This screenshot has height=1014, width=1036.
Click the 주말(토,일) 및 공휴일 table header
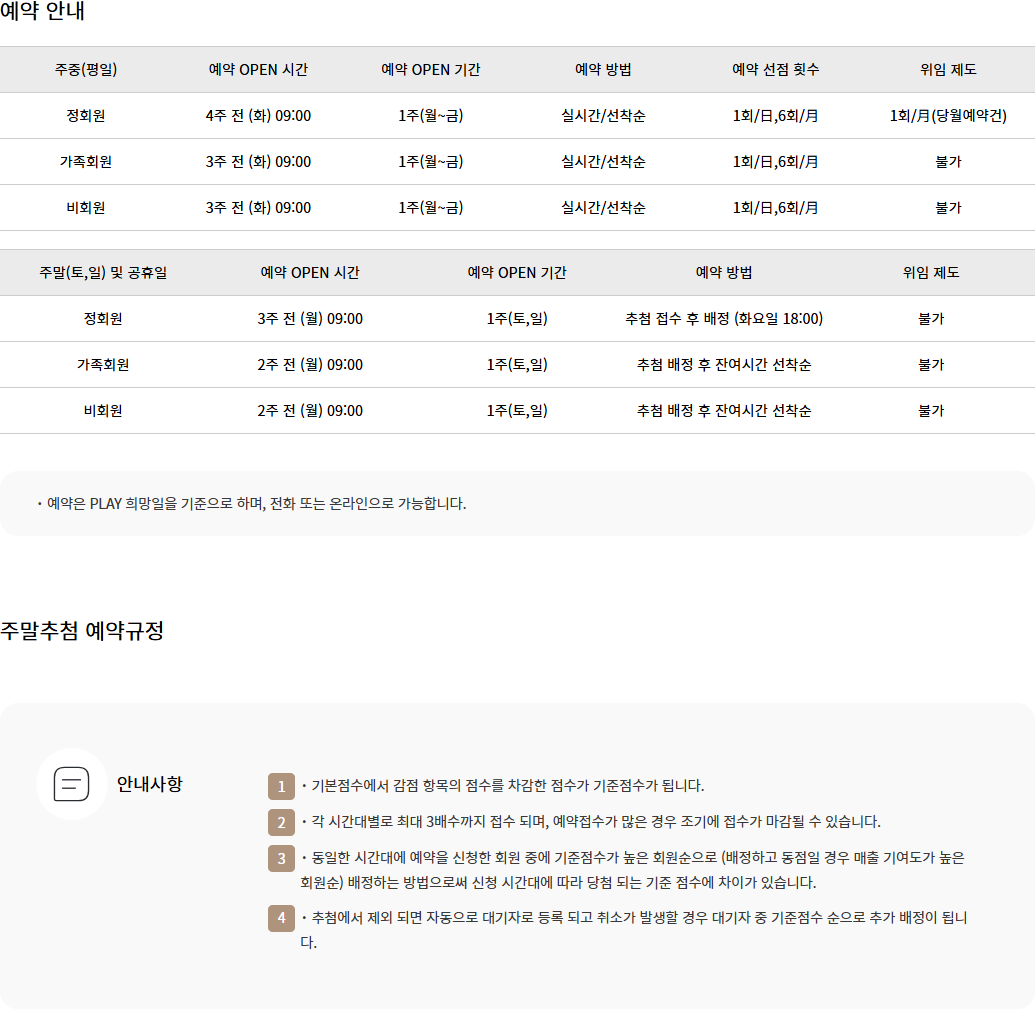[x=103, y=273]
